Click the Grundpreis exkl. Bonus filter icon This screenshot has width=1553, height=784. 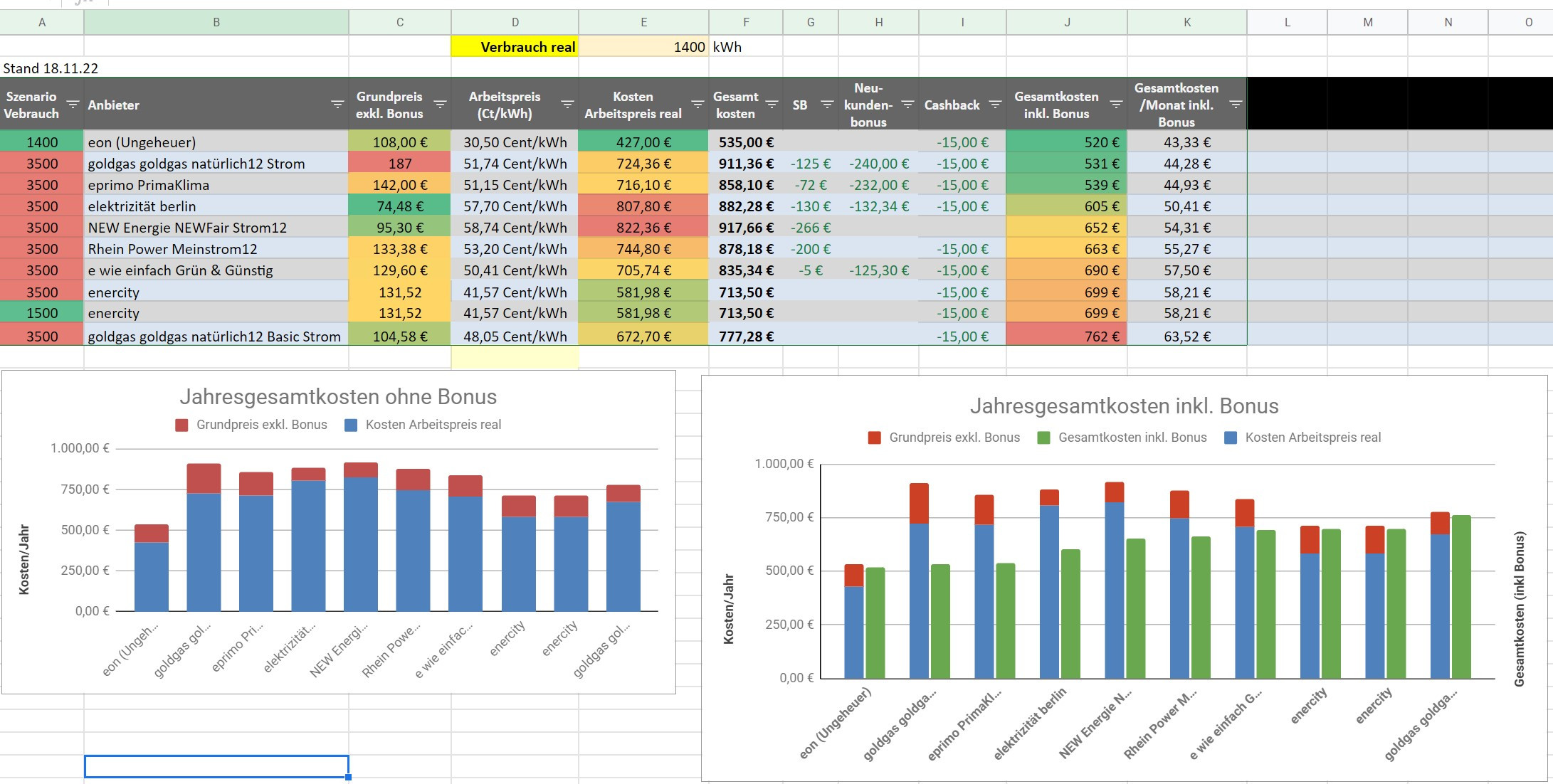tap(440, 105)
